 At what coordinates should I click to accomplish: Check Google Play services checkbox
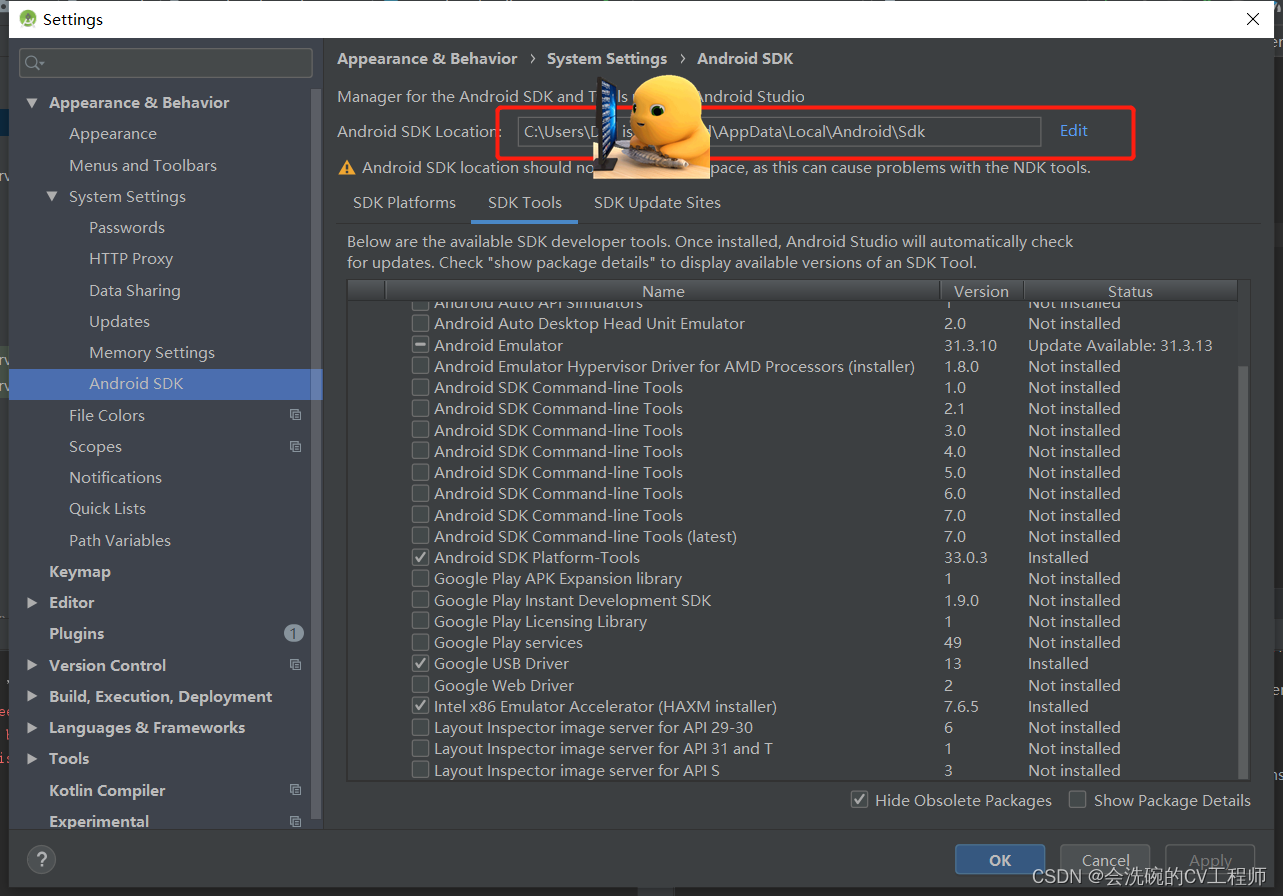420,643
